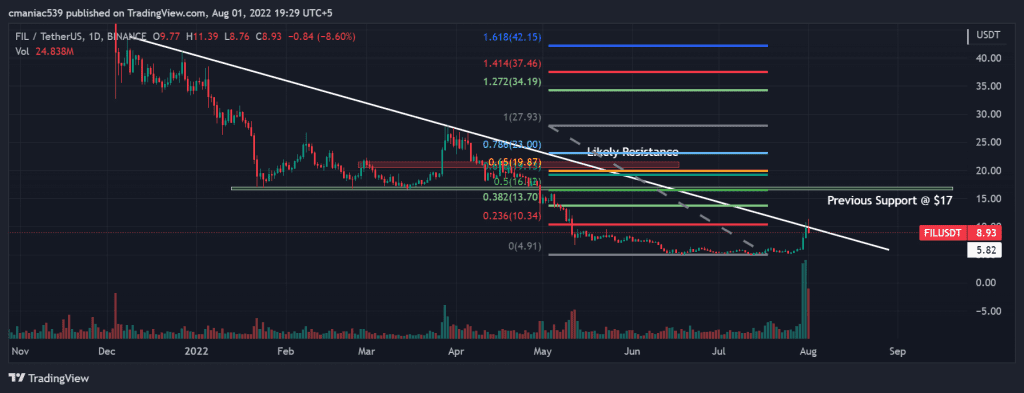This screenshot has width=1024, height=393.
Task: Select the 1.618(42.15) Fibonacci label
Action: 513,37
